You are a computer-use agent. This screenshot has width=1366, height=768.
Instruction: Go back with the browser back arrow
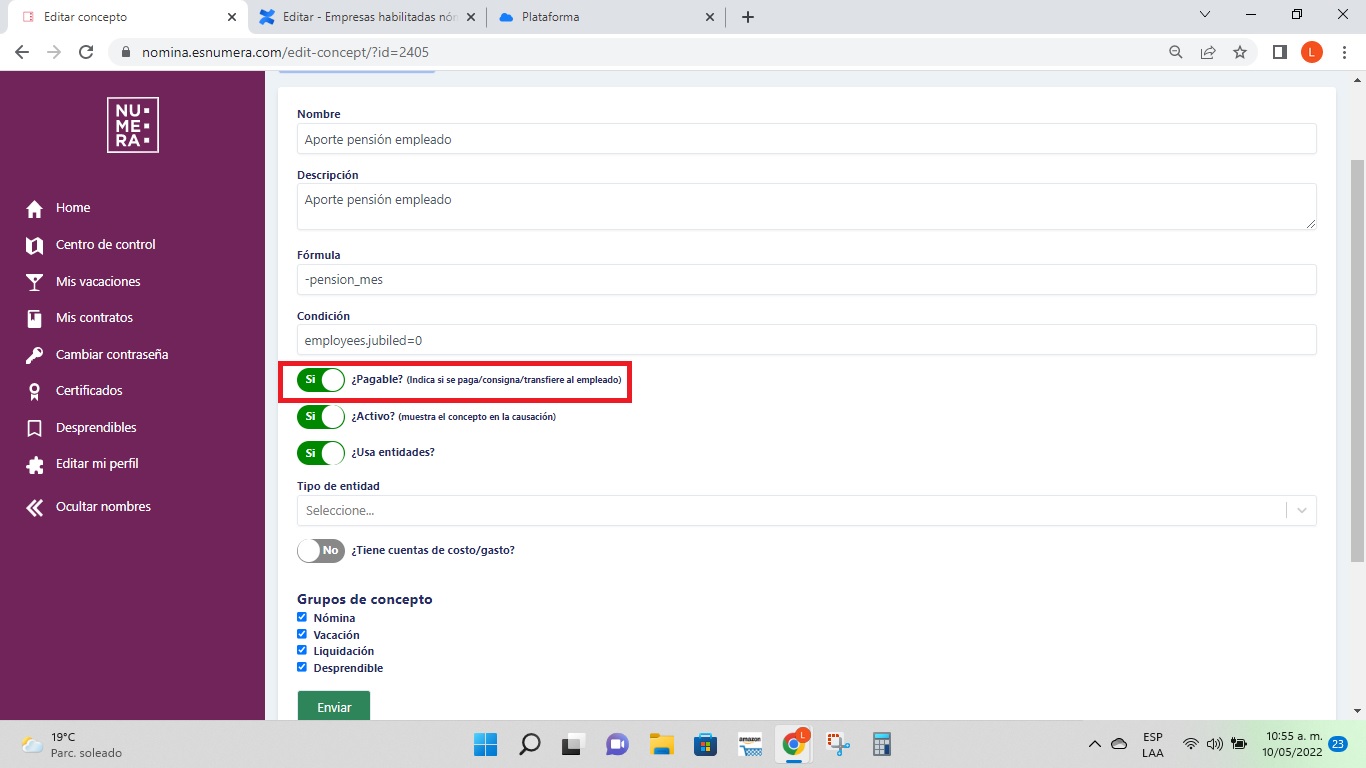click(x=22, y=52)
